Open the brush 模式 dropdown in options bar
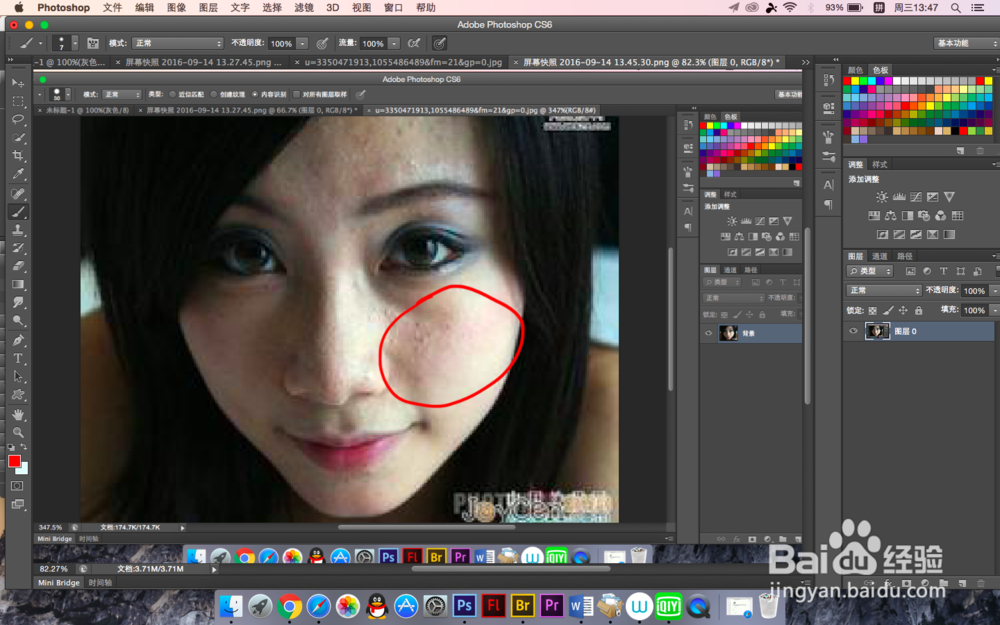This screenshot has height=625, width=1000. click(177, 43)
